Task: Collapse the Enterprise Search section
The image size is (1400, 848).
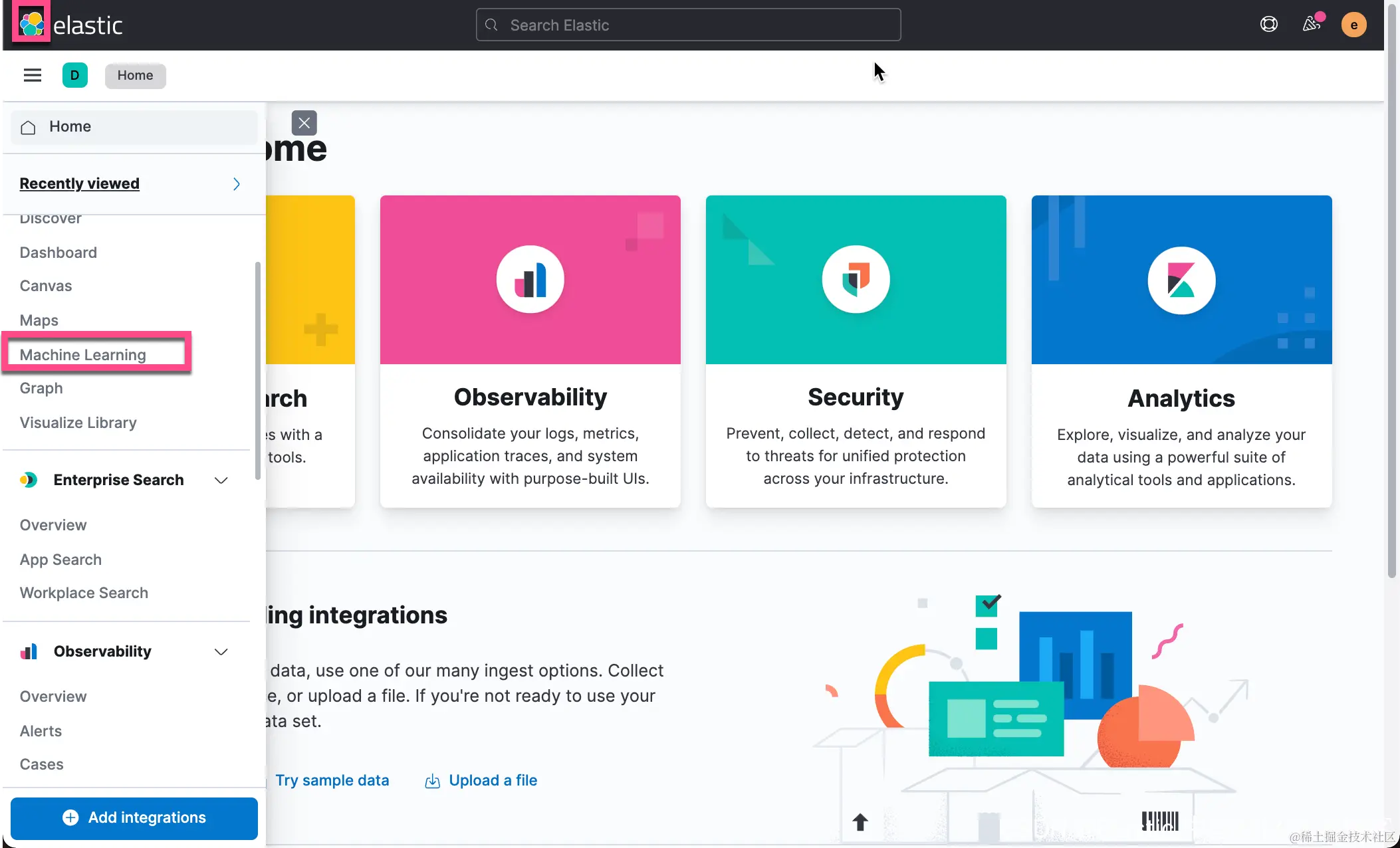Action: click(221, 480)
